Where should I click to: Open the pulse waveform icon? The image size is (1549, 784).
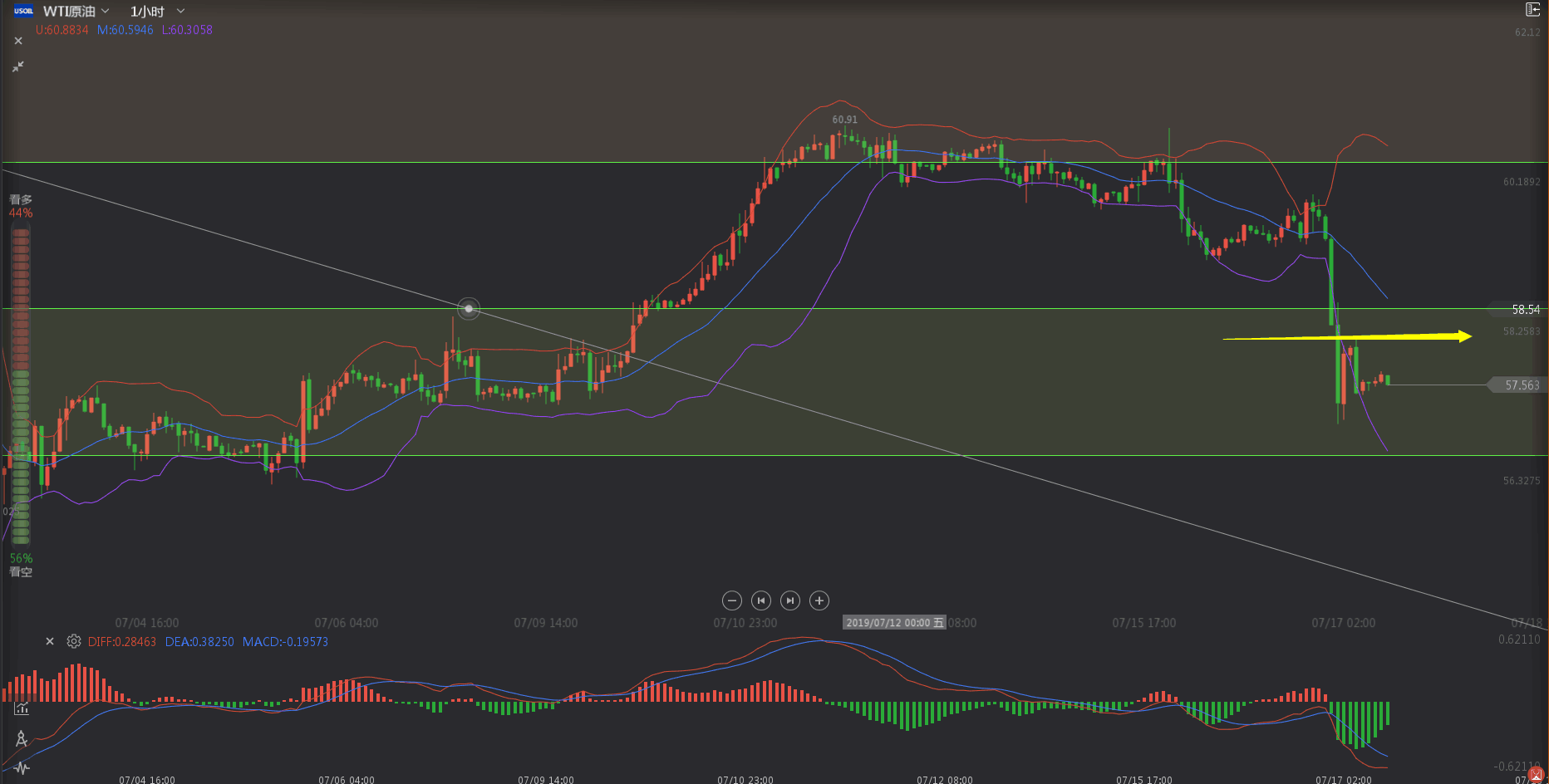coord(22,767)
